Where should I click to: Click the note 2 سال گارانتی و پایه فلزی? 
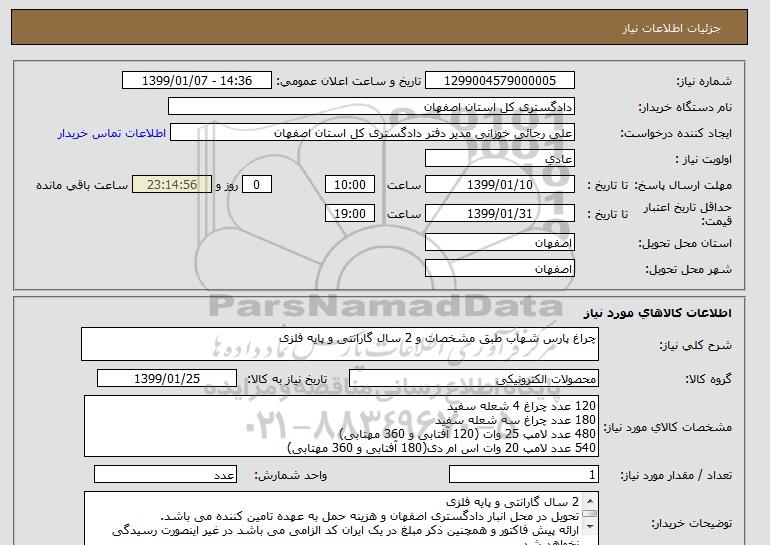513,502
